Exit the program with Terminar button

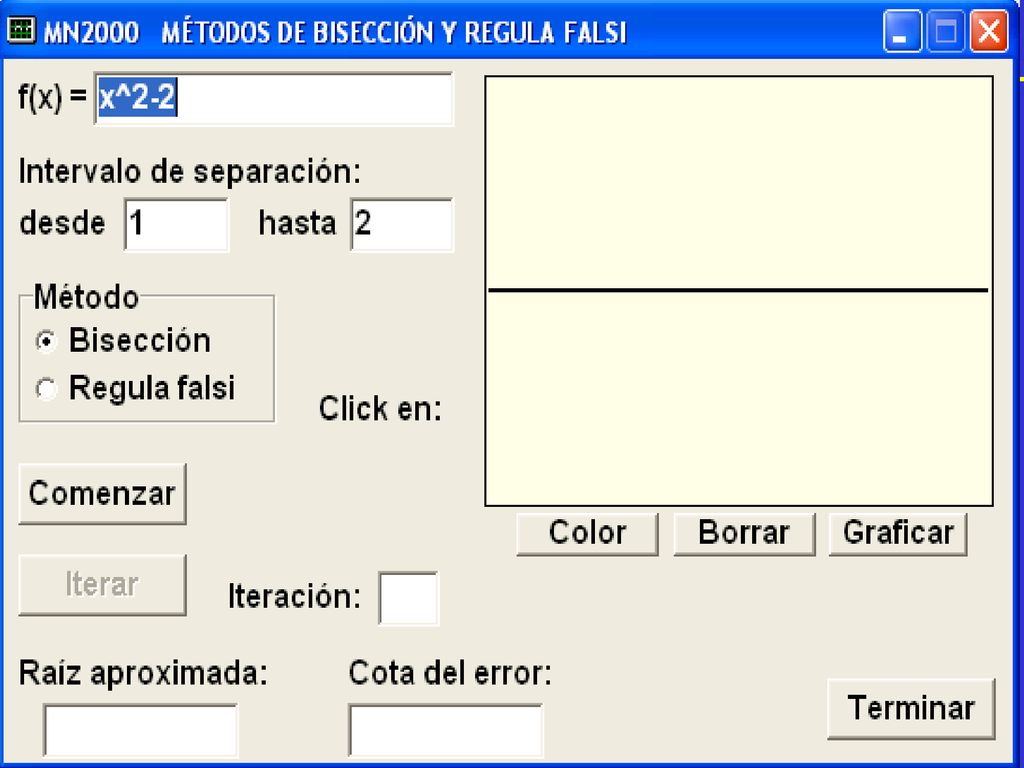[x=911, y=709]
